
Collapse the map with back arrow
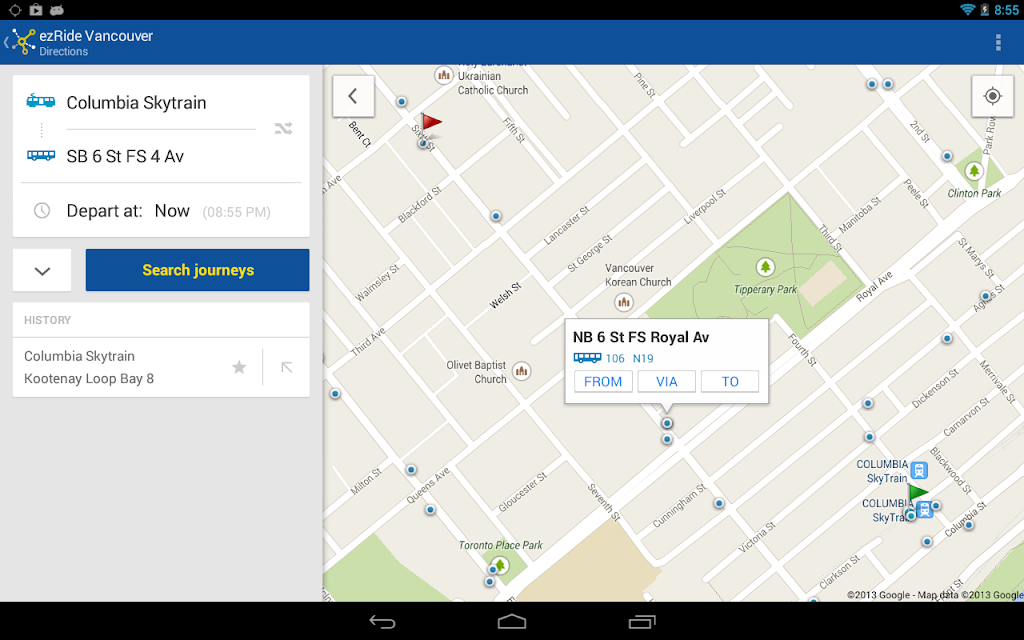pyautogui.click(x=353, y=96)
